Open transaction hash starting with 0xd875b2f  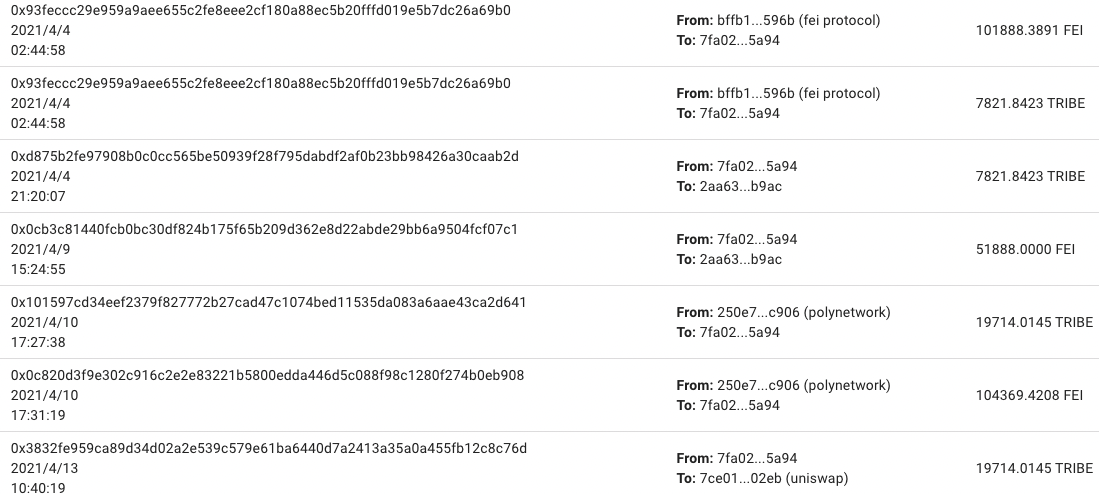coord(265,156)
